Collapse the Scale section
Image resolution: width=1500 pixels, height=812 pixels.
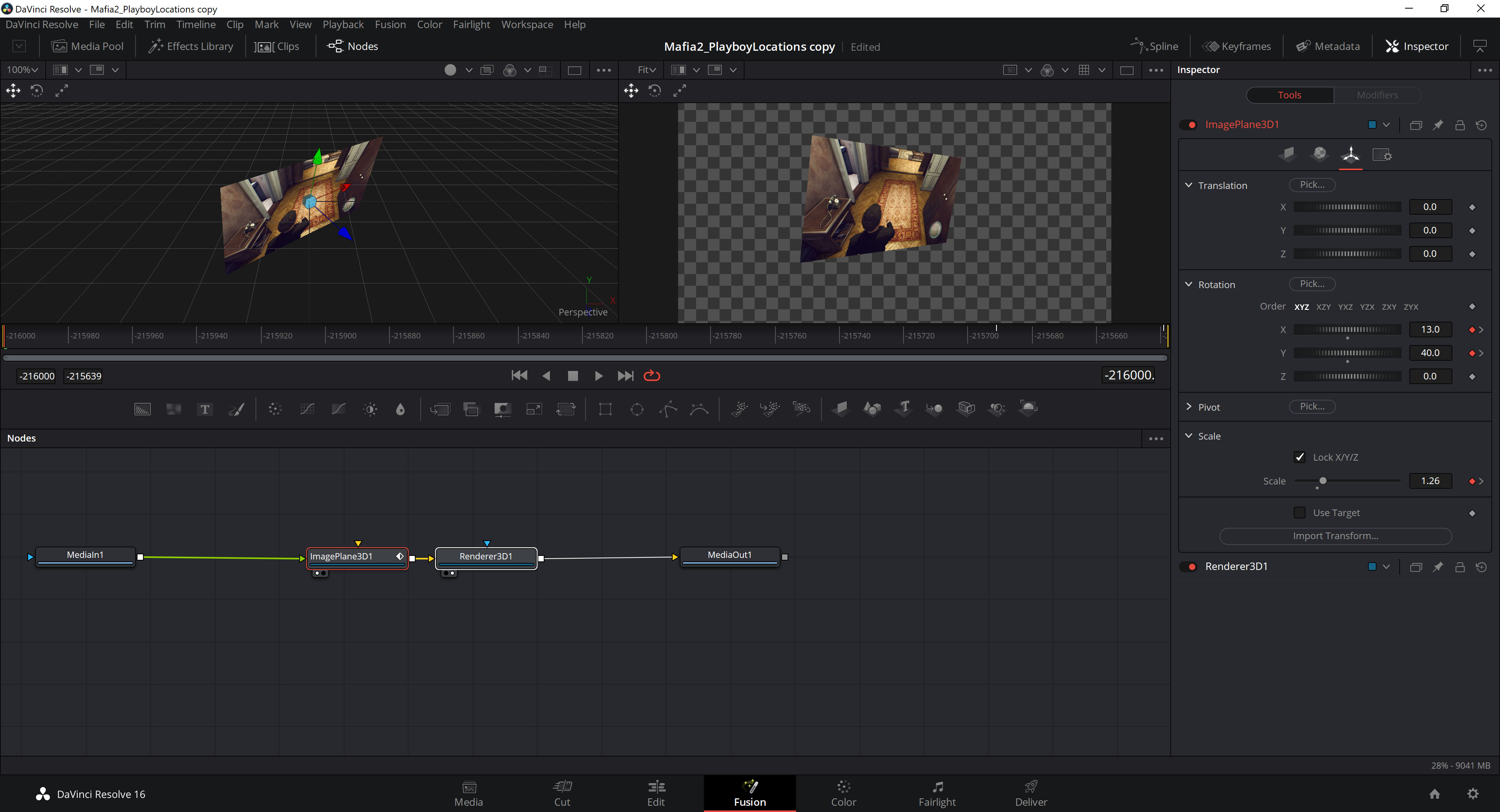click(x=1188, y=435)
